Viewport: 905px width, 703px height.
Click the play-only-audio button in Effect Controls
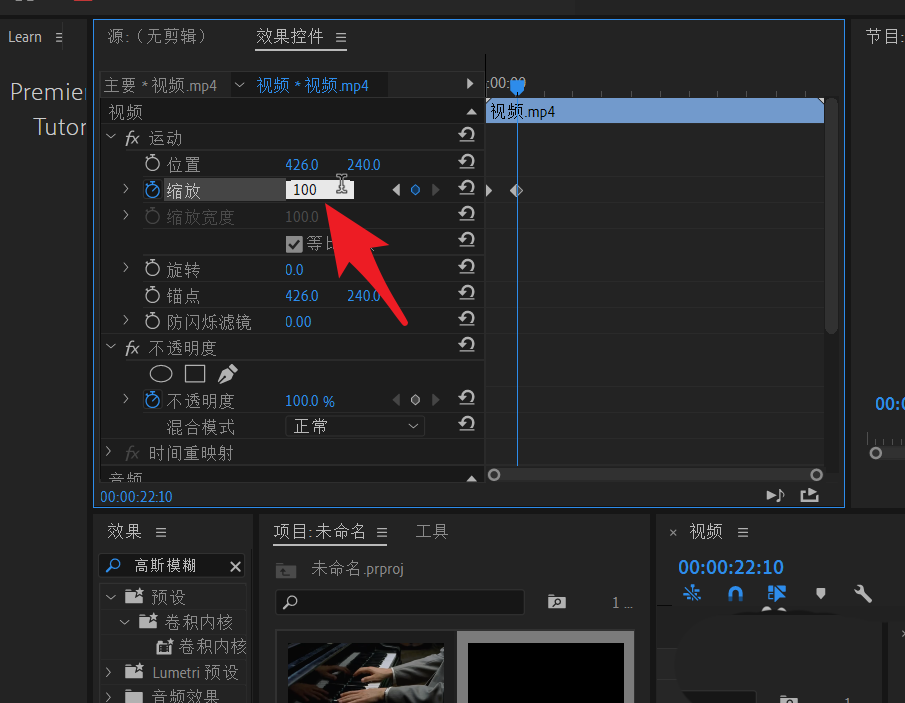775,495
